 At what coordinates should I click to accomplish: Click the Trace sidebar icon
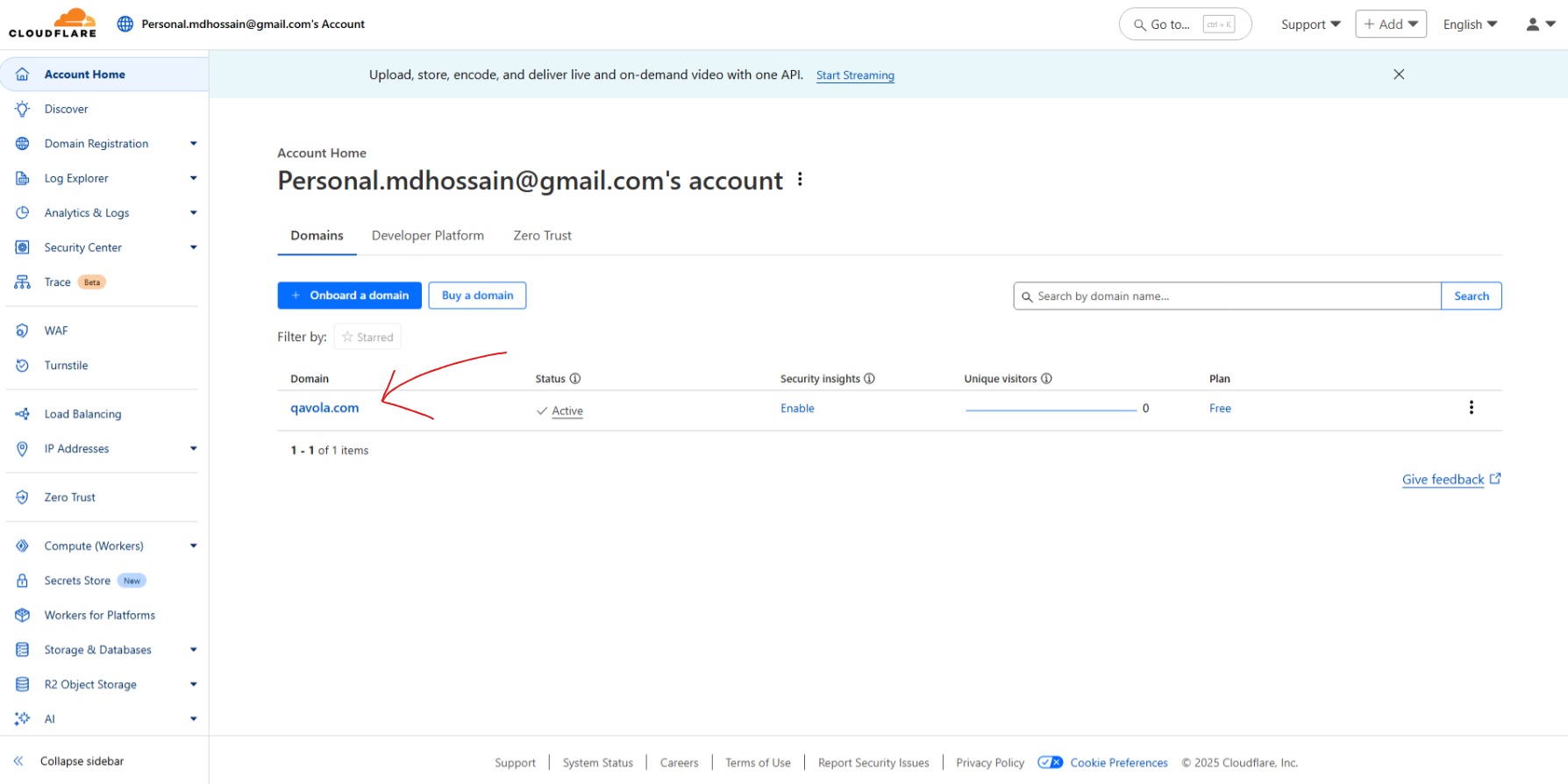23,282
